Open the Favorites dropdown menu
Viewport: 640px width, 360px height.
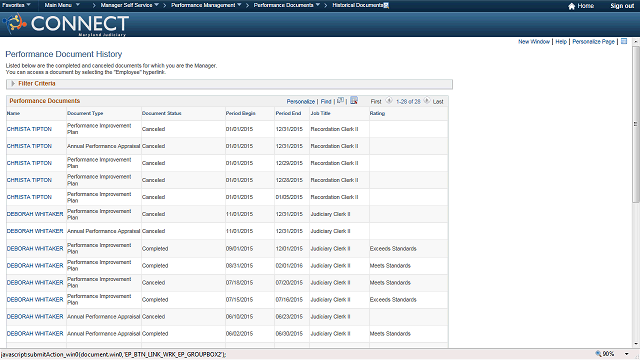[16, 5]
